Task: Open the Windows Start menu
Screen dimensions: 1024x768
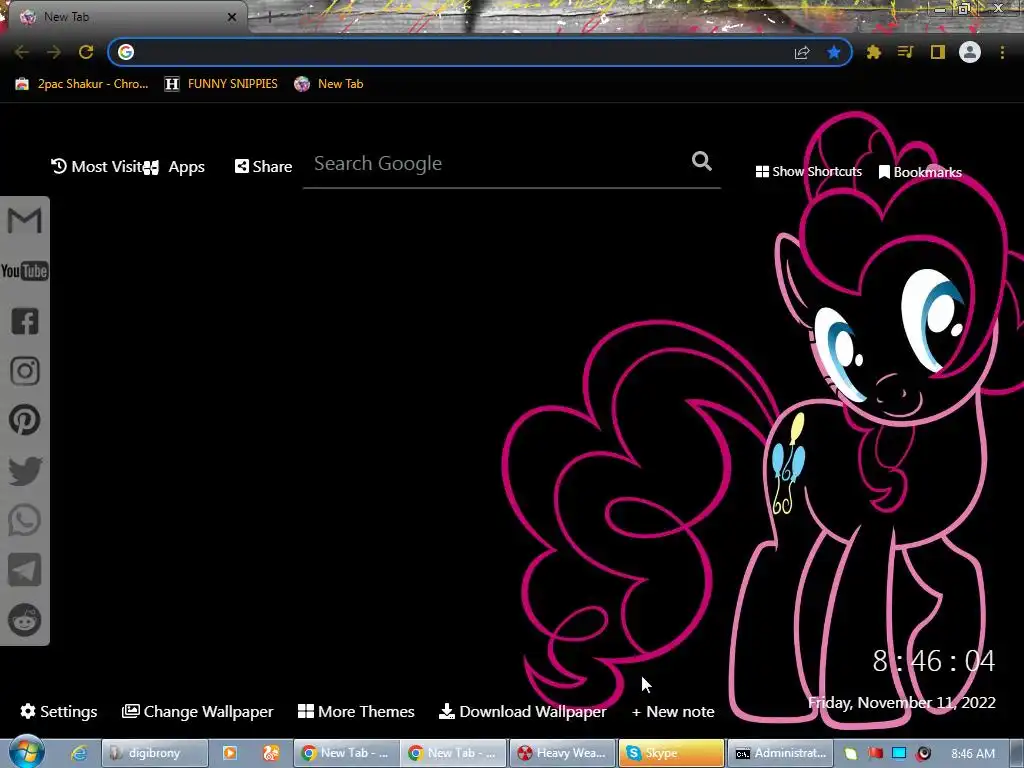Action: [x=27, y=752]
